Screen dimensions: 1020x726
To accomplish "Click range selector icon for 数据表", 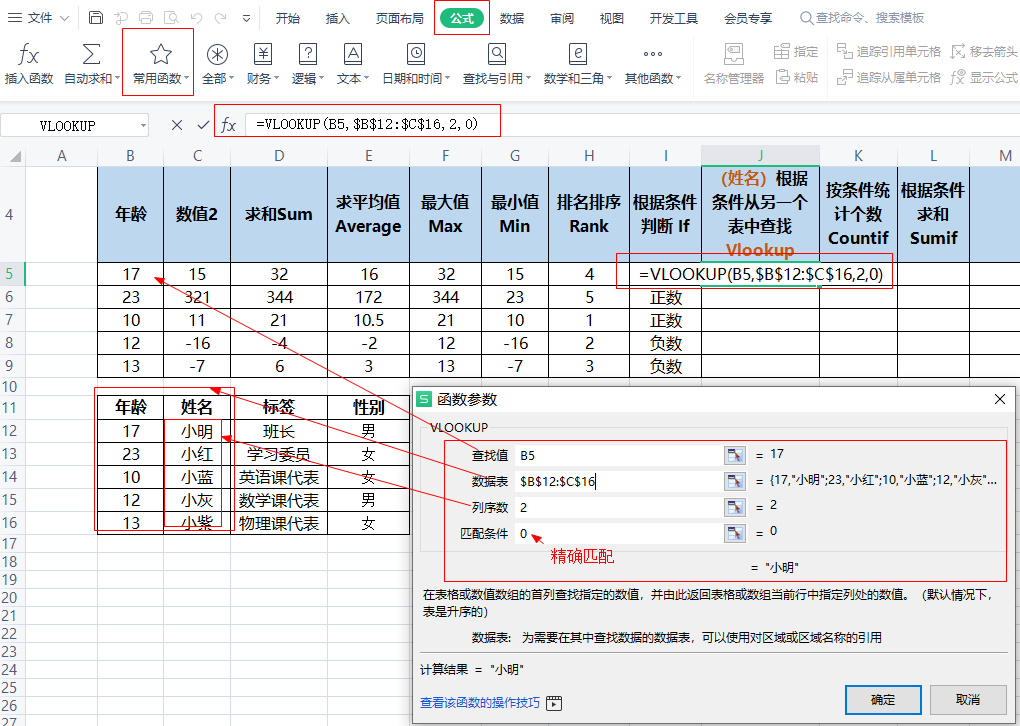I will (734, 481).
